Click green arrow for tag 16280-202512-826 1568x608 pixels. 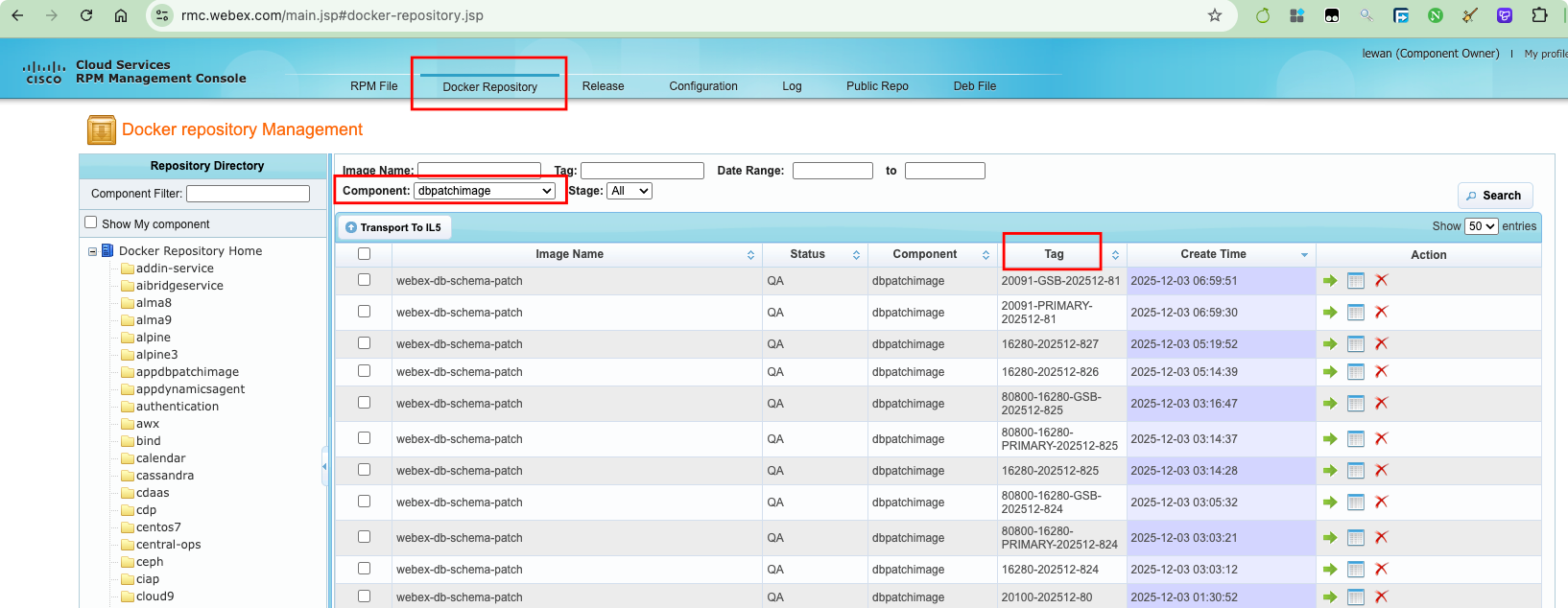pyautogui.click(x=1330, y=372)
